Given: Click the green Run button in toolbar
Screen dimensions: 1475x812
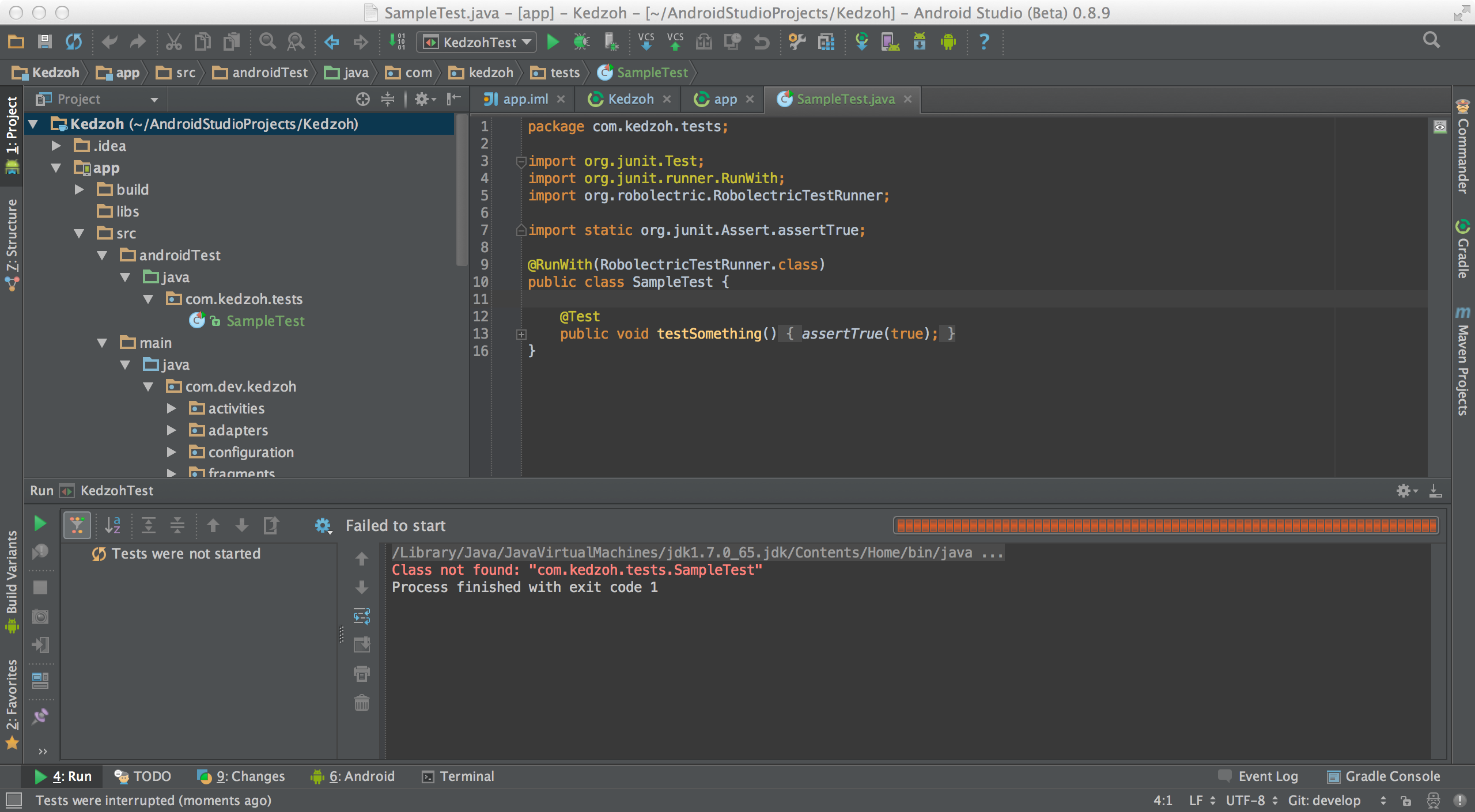Looking at the screenshot, I should click(553, 42).
